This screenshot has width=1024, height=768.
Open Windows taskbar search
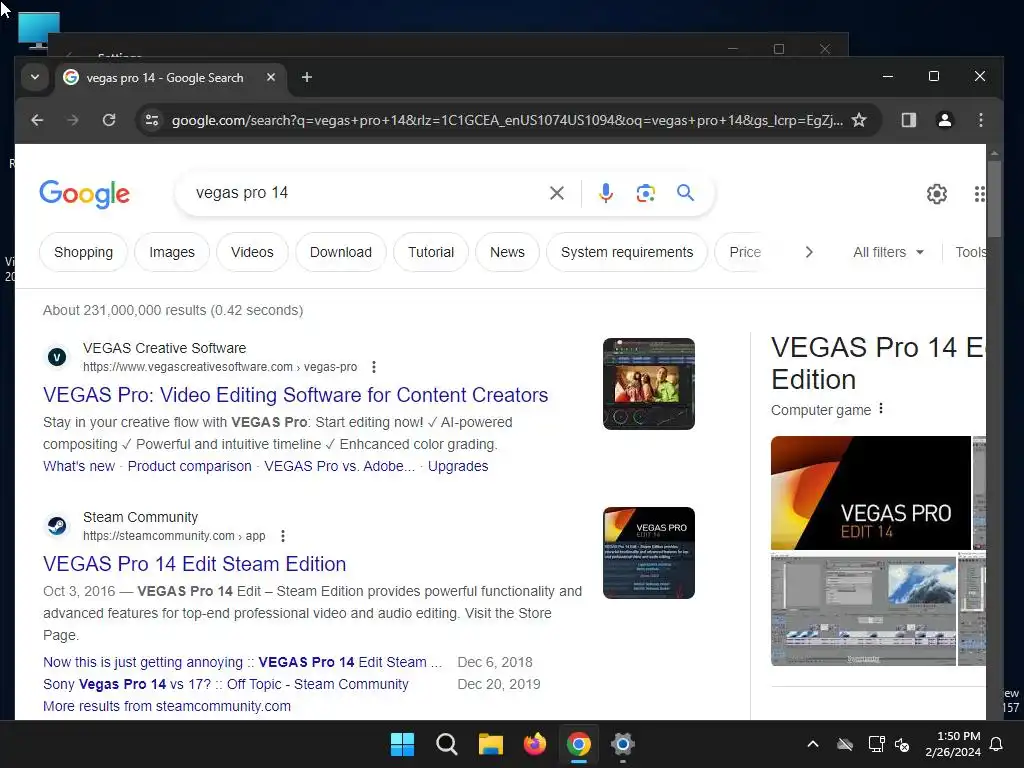(447, 744)
